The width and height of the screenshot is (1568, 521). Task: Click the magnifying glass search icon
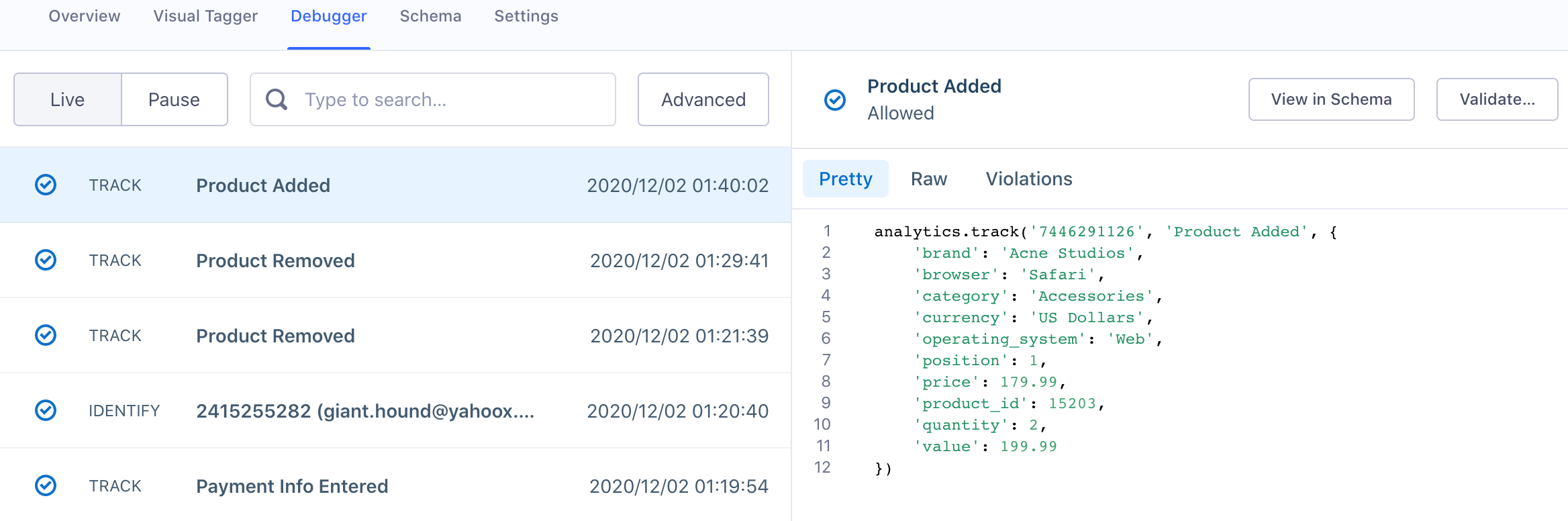(x=277, y=99)
